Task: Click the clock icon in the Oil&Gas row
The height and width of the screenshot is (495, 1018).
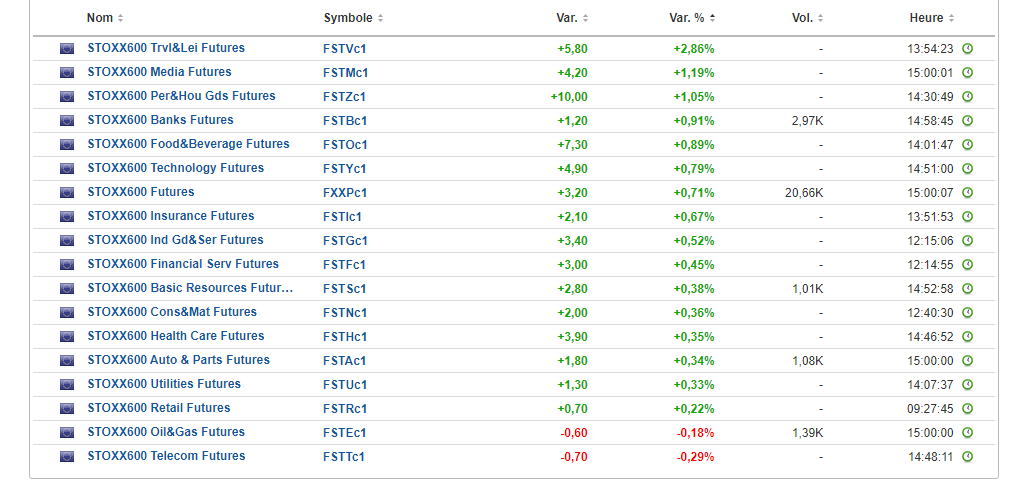Action: 967,432
